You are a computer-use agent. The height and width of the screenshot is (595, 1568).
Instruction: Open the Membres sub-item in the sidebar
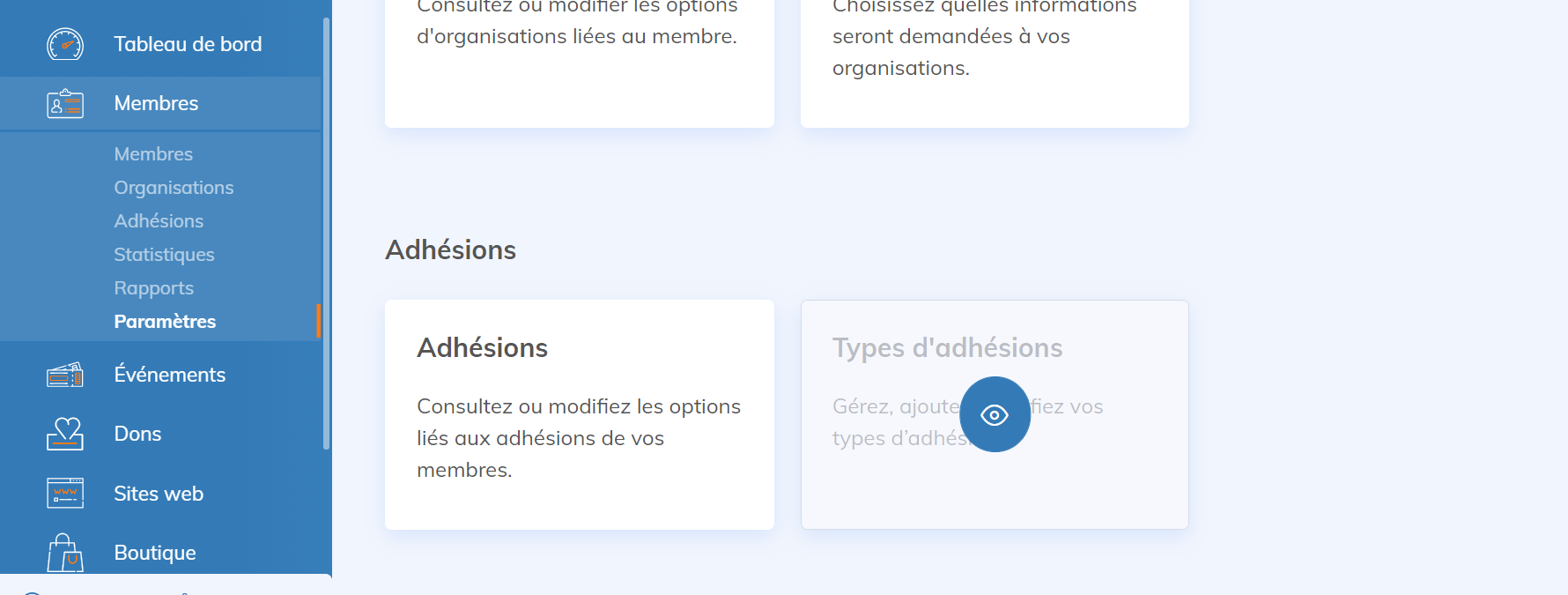coord(153,154)
